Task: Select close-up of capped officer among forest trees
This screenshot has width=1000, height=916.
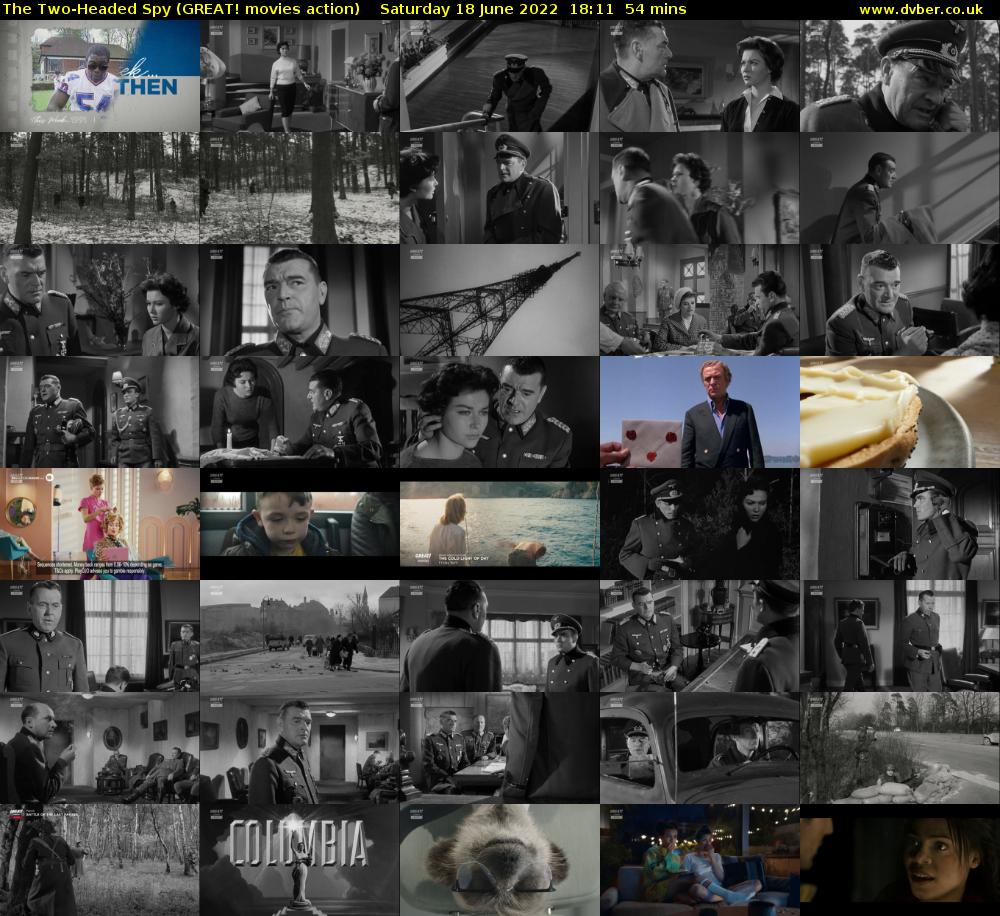Action: [x=900, y=76]
